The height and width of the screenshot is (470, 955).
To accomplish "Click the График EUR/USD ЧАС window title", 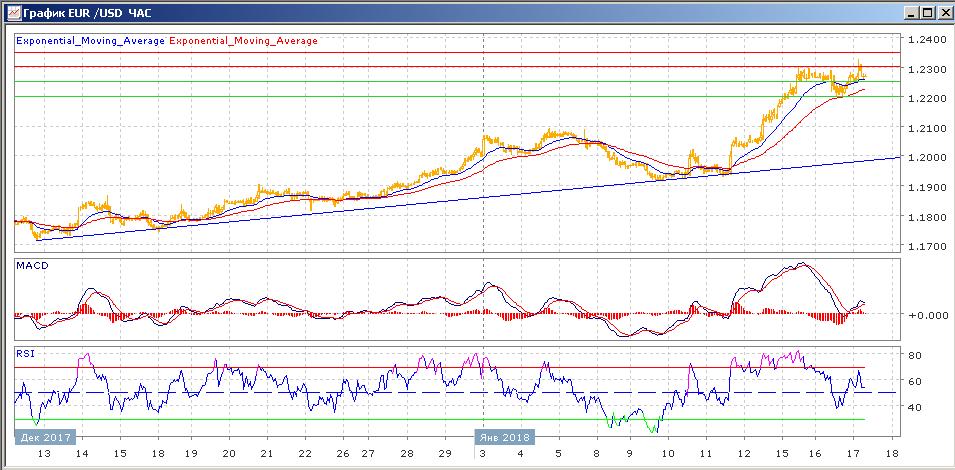I will click(88, 12).
